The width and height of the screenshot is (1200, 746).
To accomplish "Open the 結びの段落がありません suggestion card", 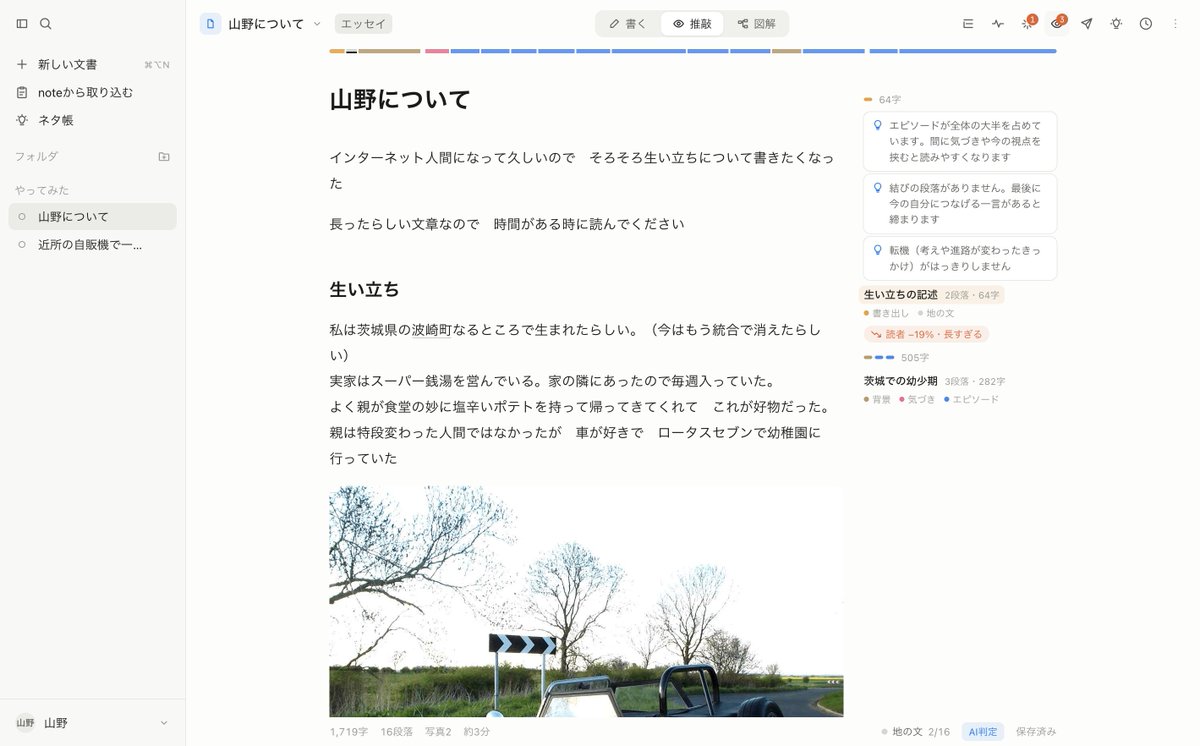I will tap(960, 203).
